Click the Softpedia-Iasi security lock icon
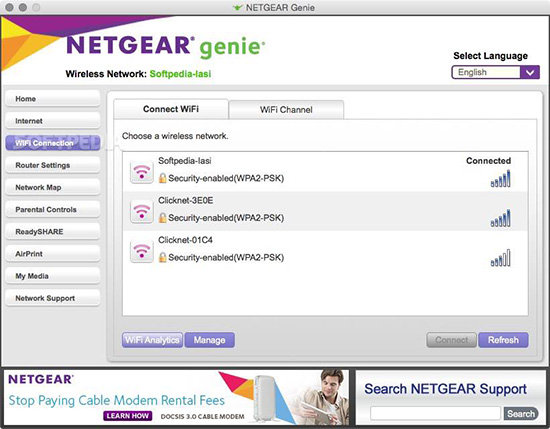The width and height of the screenshot is (550, 429). click(x=162, y=178)
